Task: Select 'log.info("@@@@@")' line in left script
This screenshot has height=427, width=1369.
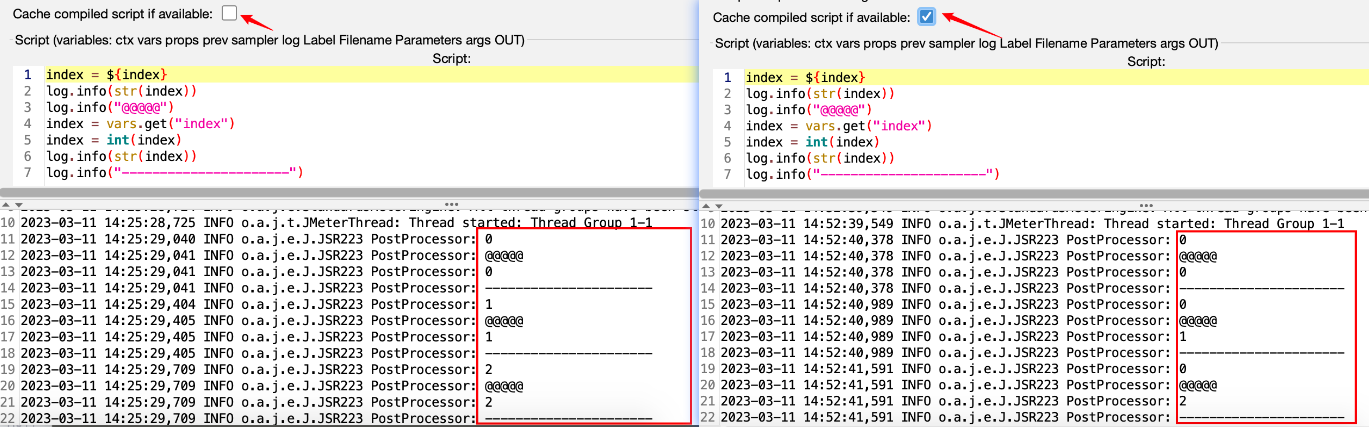Action: pos(111,108)
